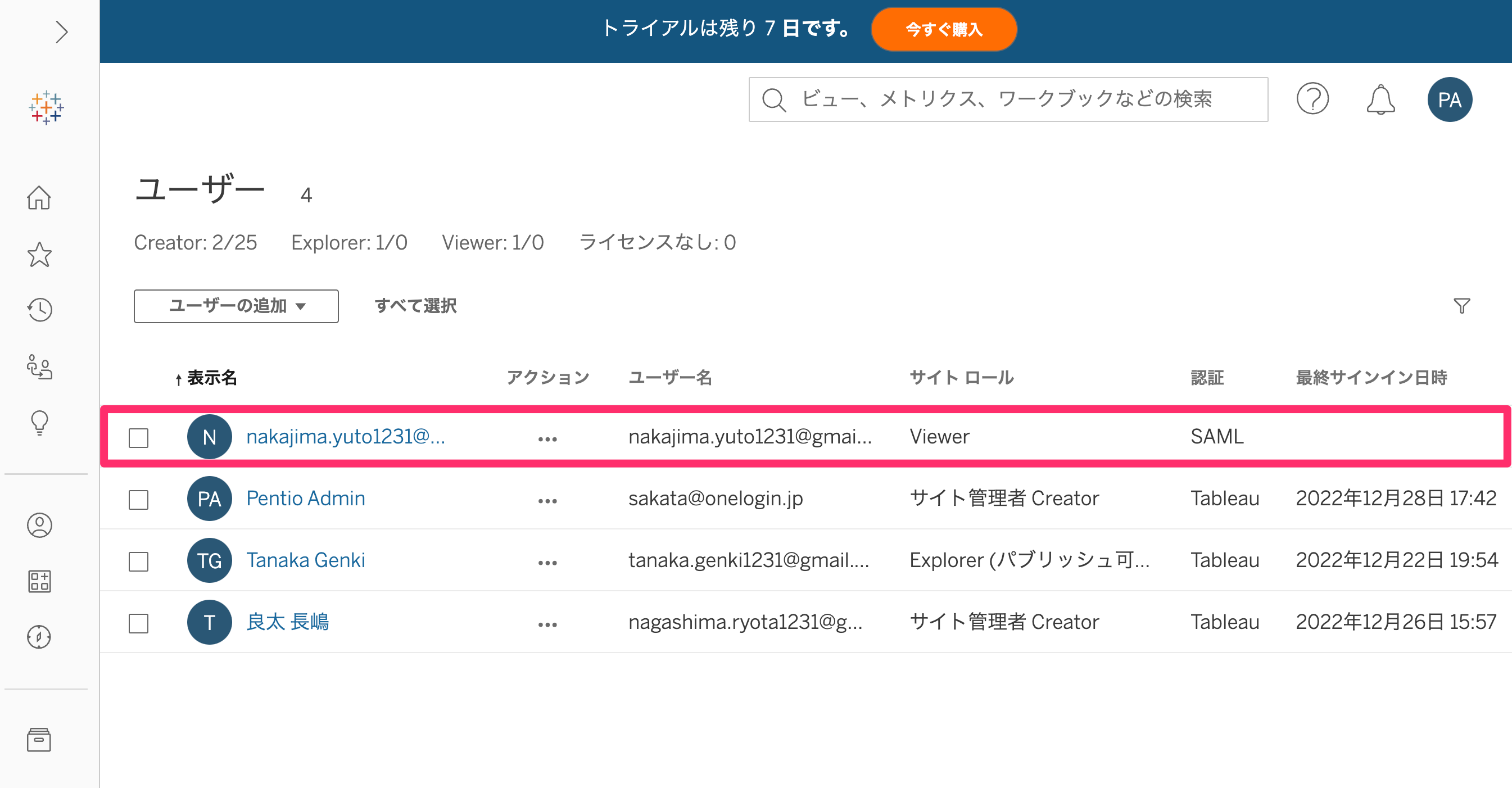Click the 今すぐ購入 button
Image resolution: width=1512 pixels, height=788 pixels.
tap(943, 29)
